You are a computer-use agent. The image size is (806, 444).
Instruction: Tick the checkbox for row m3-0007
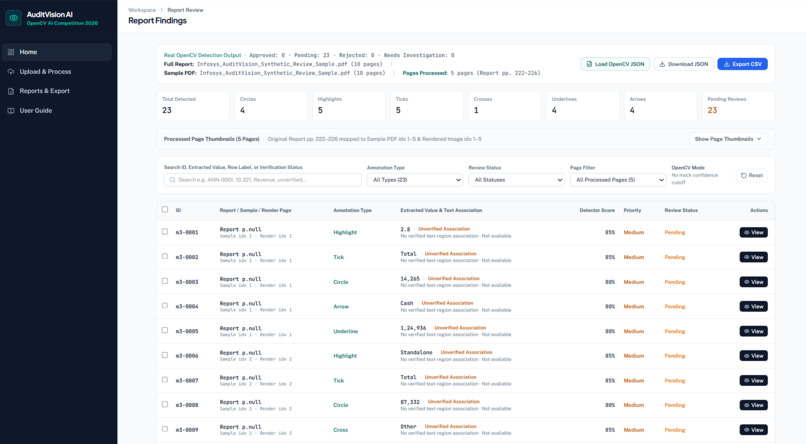[164, 380]
